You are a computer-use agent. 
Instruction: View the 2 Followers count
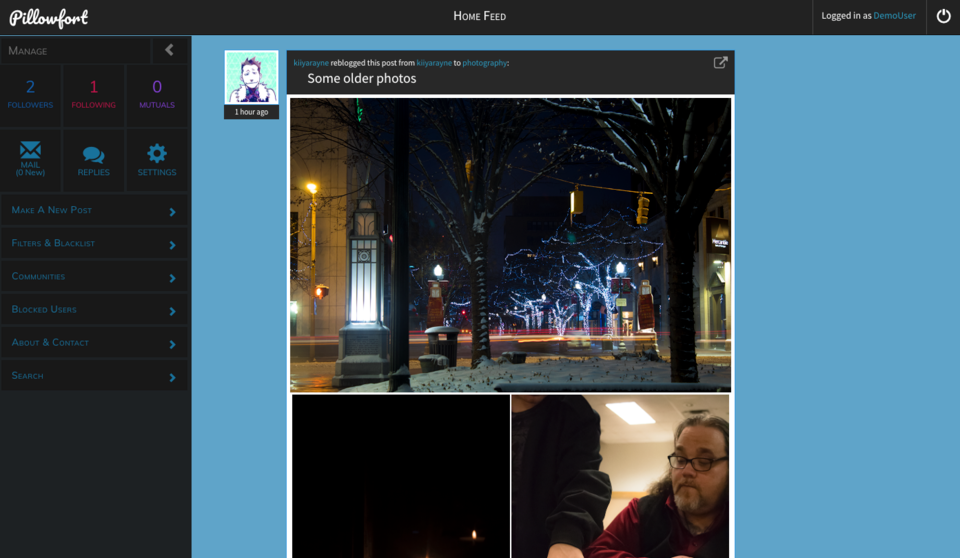tap(30, 94)
